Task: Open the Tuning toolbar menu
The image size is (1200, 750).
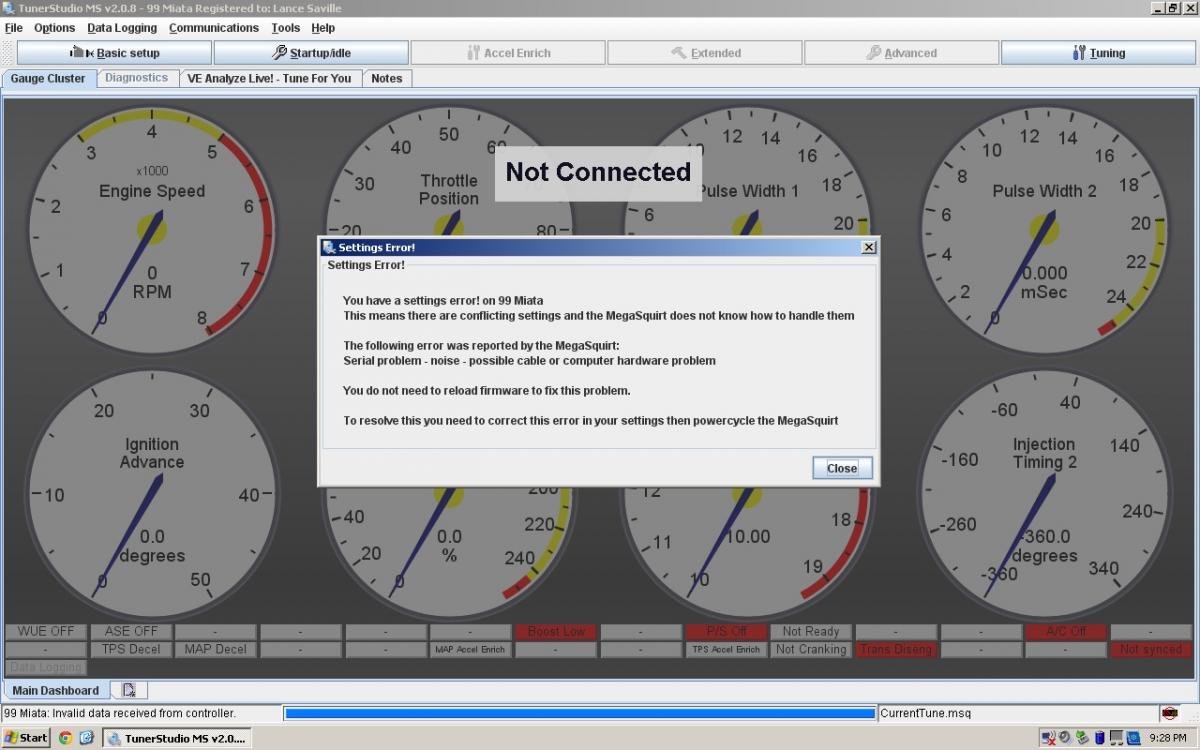Action: [1098, 53]
